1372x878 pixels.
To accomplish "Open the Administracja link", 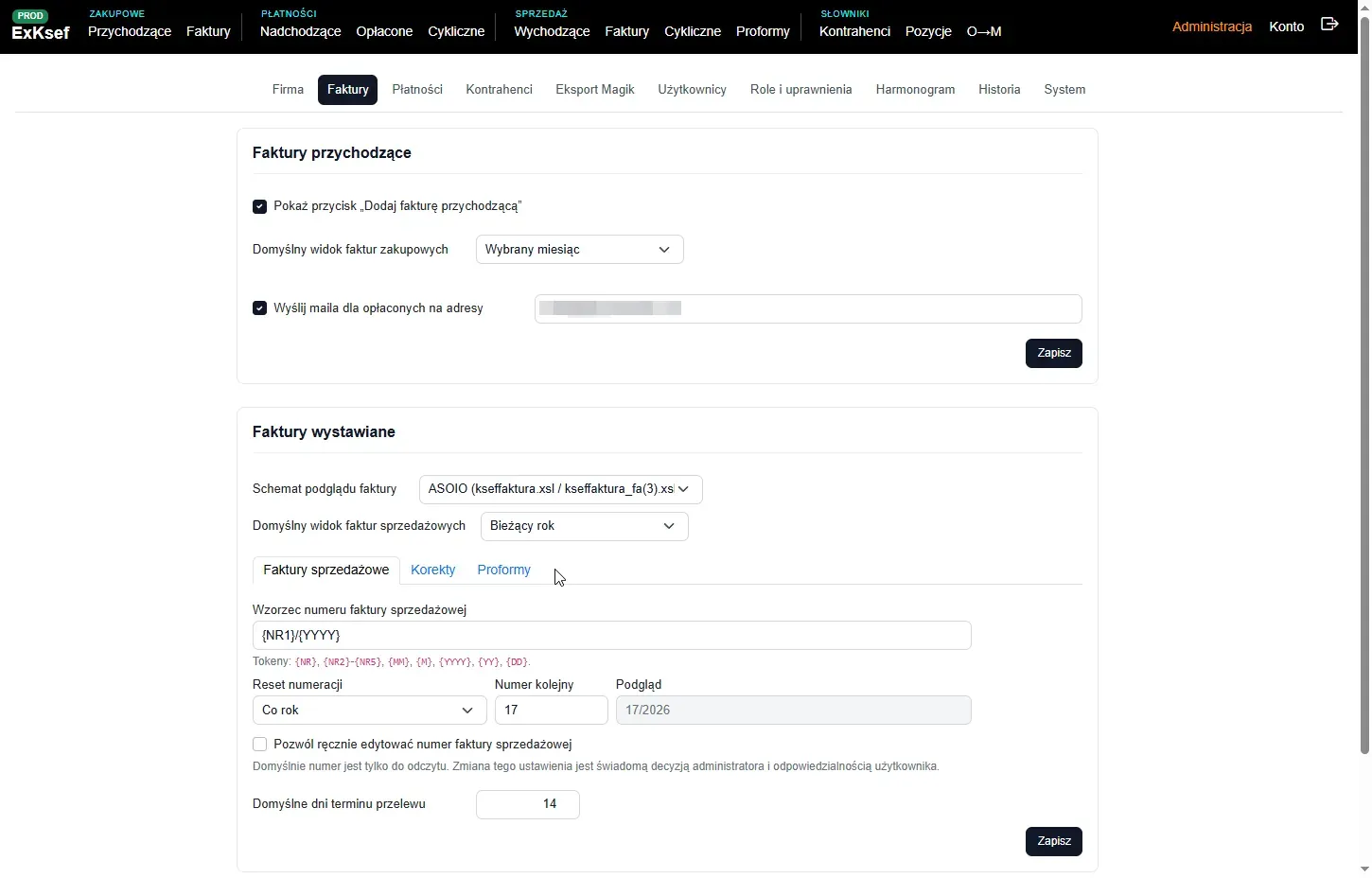I will [1211, 26].
